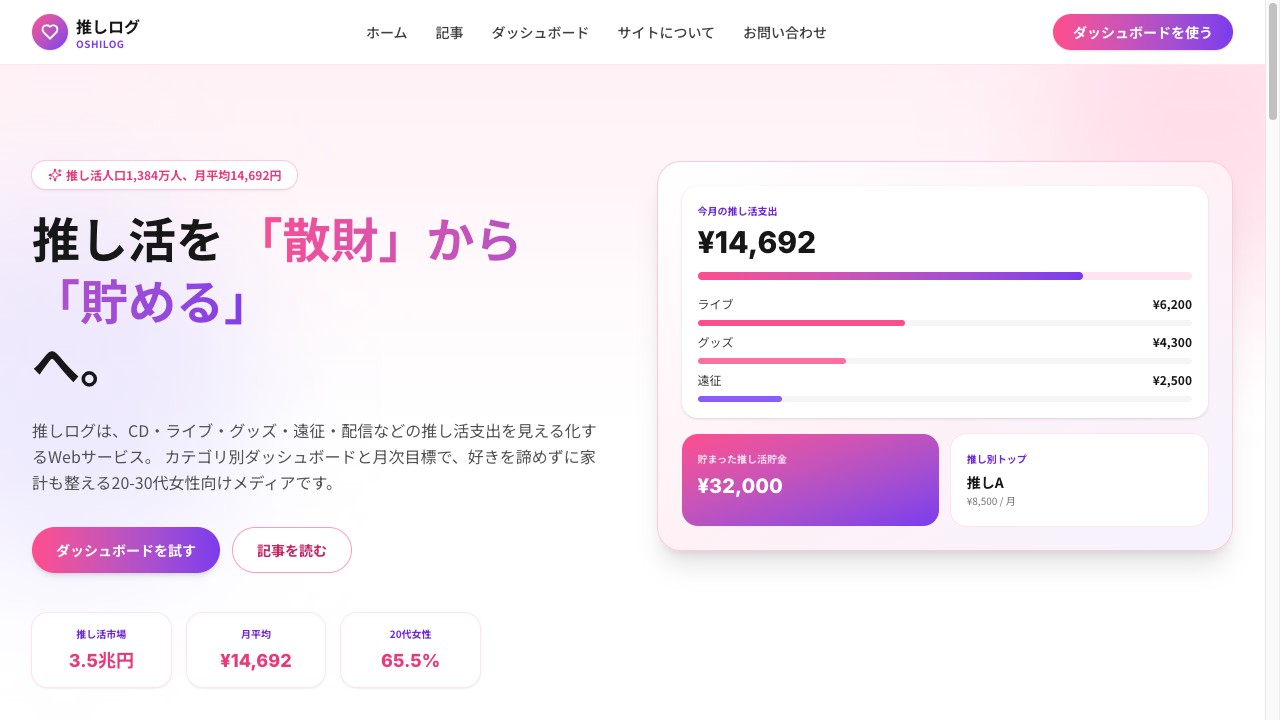Image resolution: width=1280 pixels, height=720 pixels.
Task: Open the ホーム menu item
Action: 386,32
